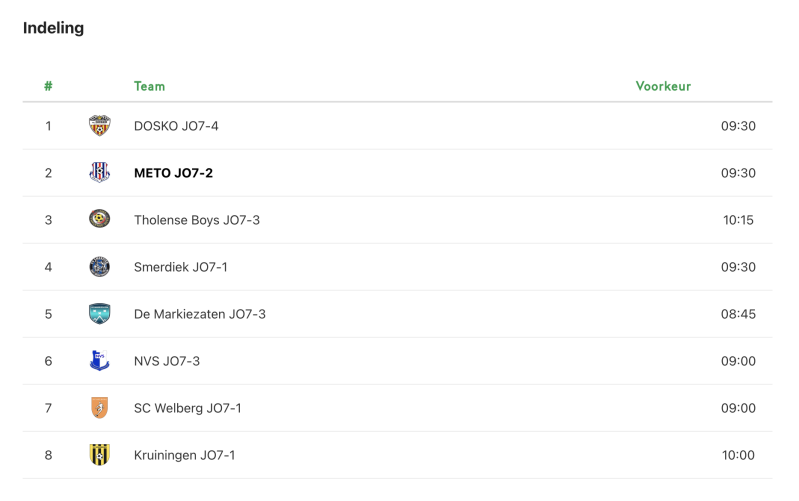This screenshot has width=799, height=501.
Task: Click the blue NVS club logo
Action: tap(99, 361)
